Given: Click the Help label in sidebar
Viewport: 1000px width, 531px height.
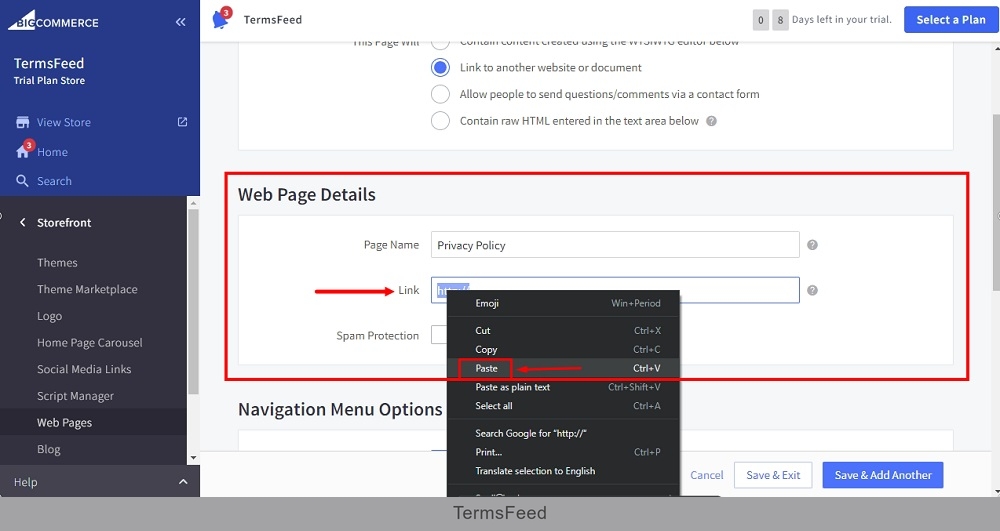Looking at the screenshot, I should pos(26,483).
